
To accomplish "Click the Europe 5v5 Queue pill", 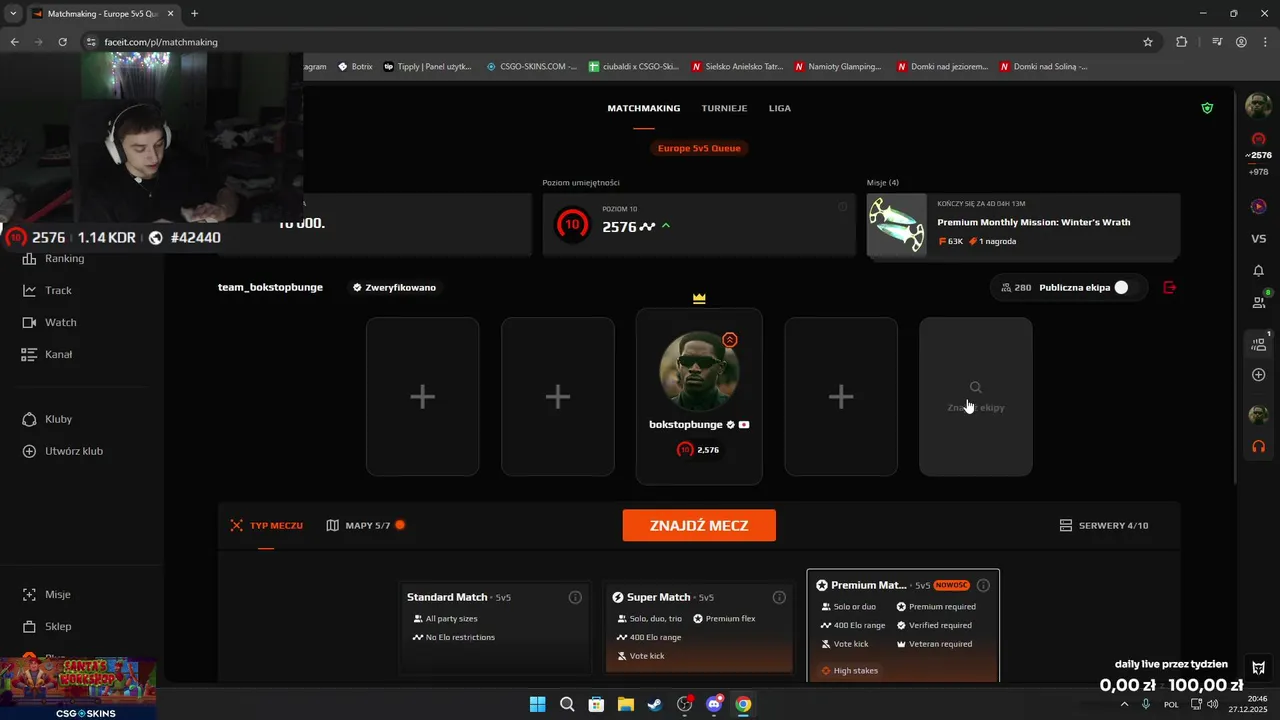I will point(699,148).
